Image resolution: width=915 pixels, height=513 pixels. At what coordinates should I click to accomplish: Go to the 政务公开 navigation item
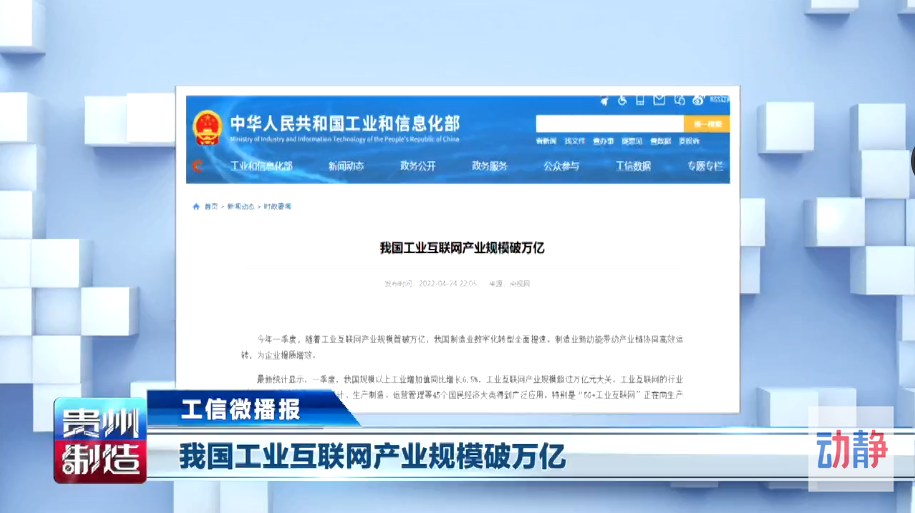(x=418, y=166)
